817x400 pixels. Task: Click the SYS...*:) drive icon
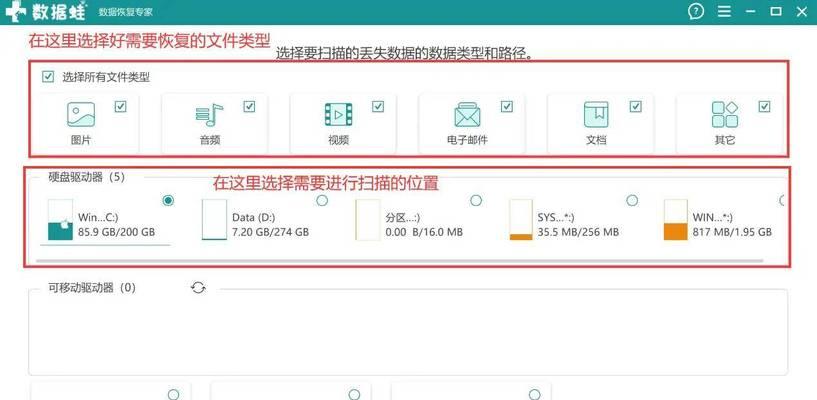(521, 220)
